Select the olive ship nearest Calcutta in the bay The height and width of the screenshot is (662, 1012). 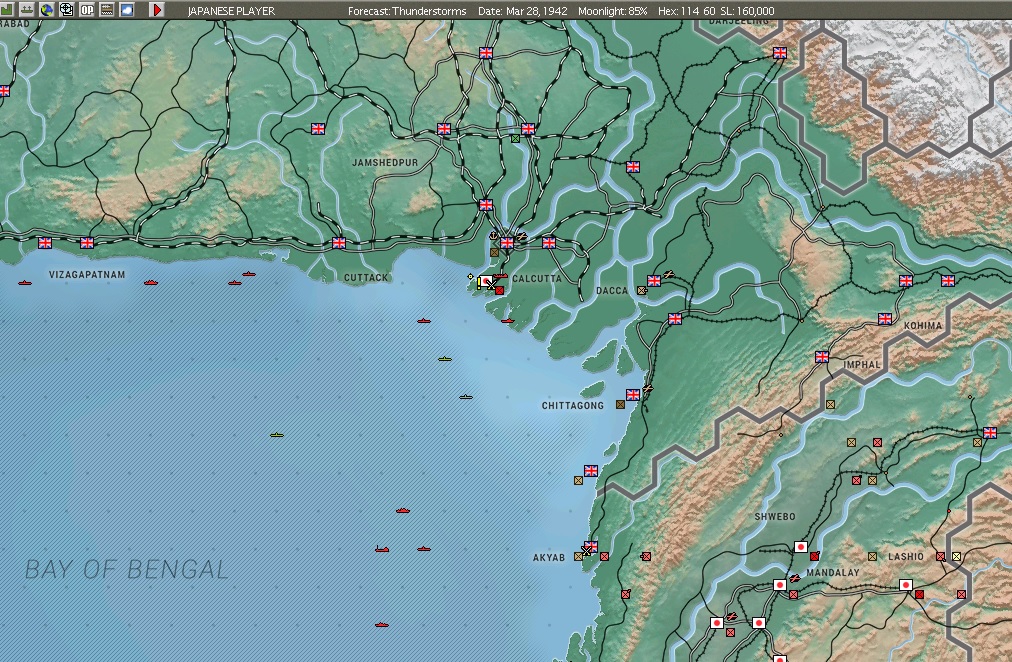tap(445, 359)
